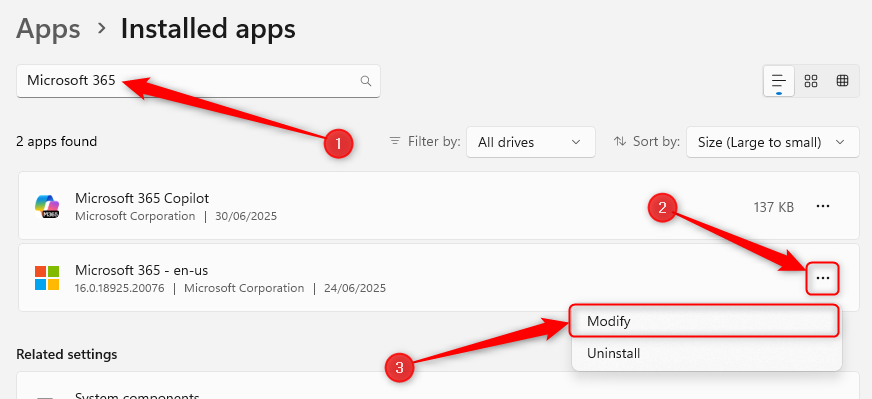
Task: Click the breadcrumb chevron separator
Action: [x=101, y=29]
